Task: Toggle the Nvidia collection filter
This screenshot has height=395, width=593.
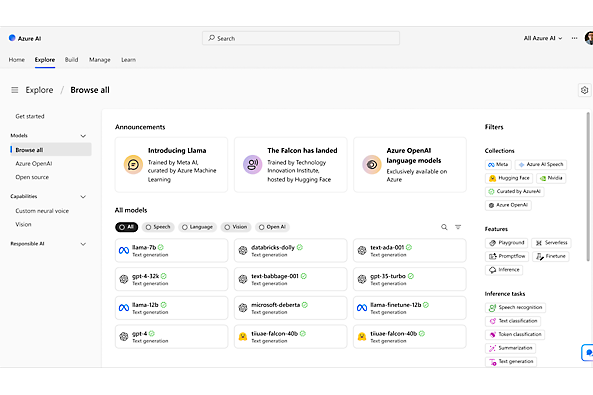Action: (x=551, y=178)
